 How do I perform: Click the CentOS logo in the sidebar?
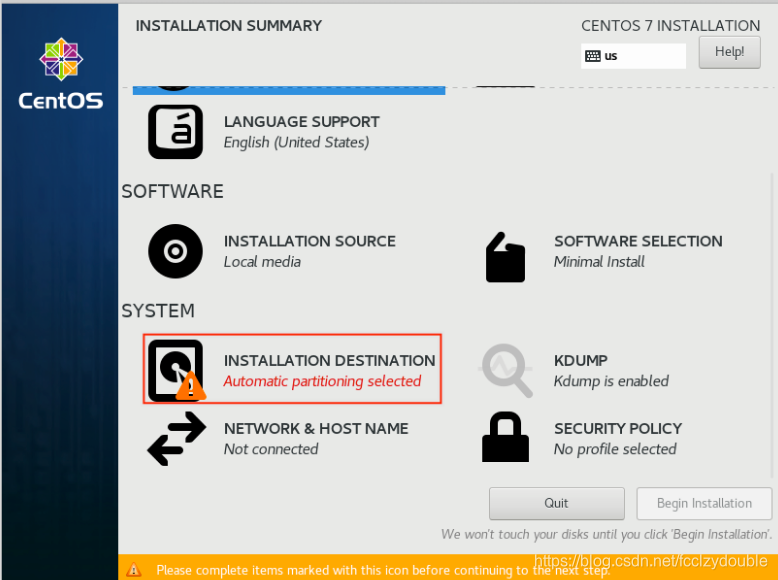tap(61, 74)
